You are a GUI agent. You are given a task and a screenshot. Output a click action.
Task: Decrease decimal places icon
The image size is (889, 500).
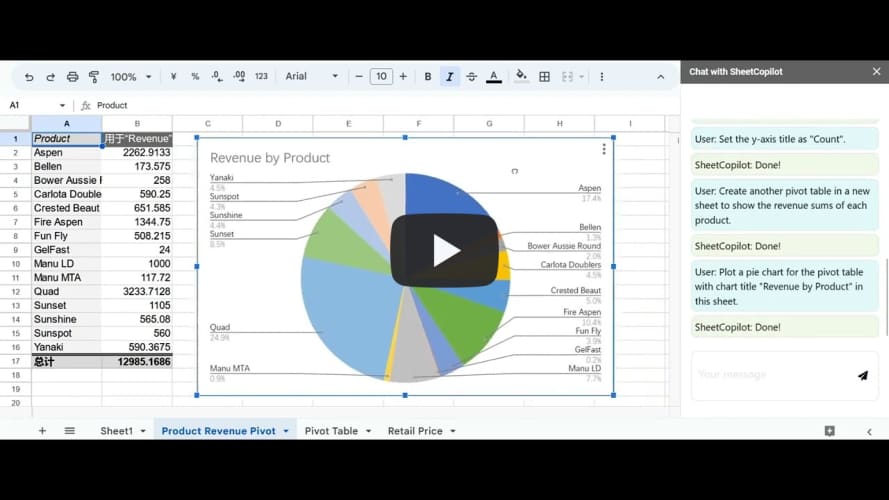coord(217,77)
